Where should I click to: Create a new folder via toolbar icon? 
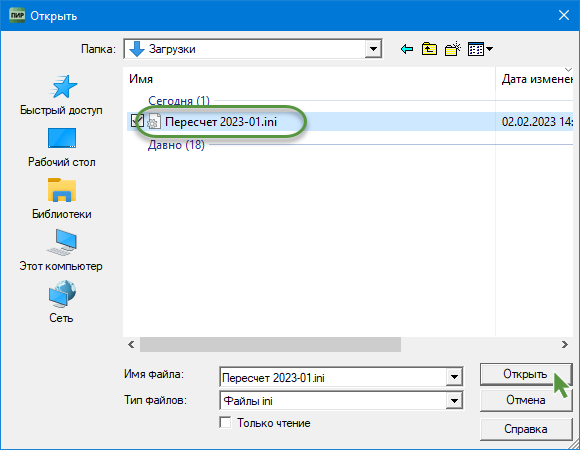click(x=453, y=49)
